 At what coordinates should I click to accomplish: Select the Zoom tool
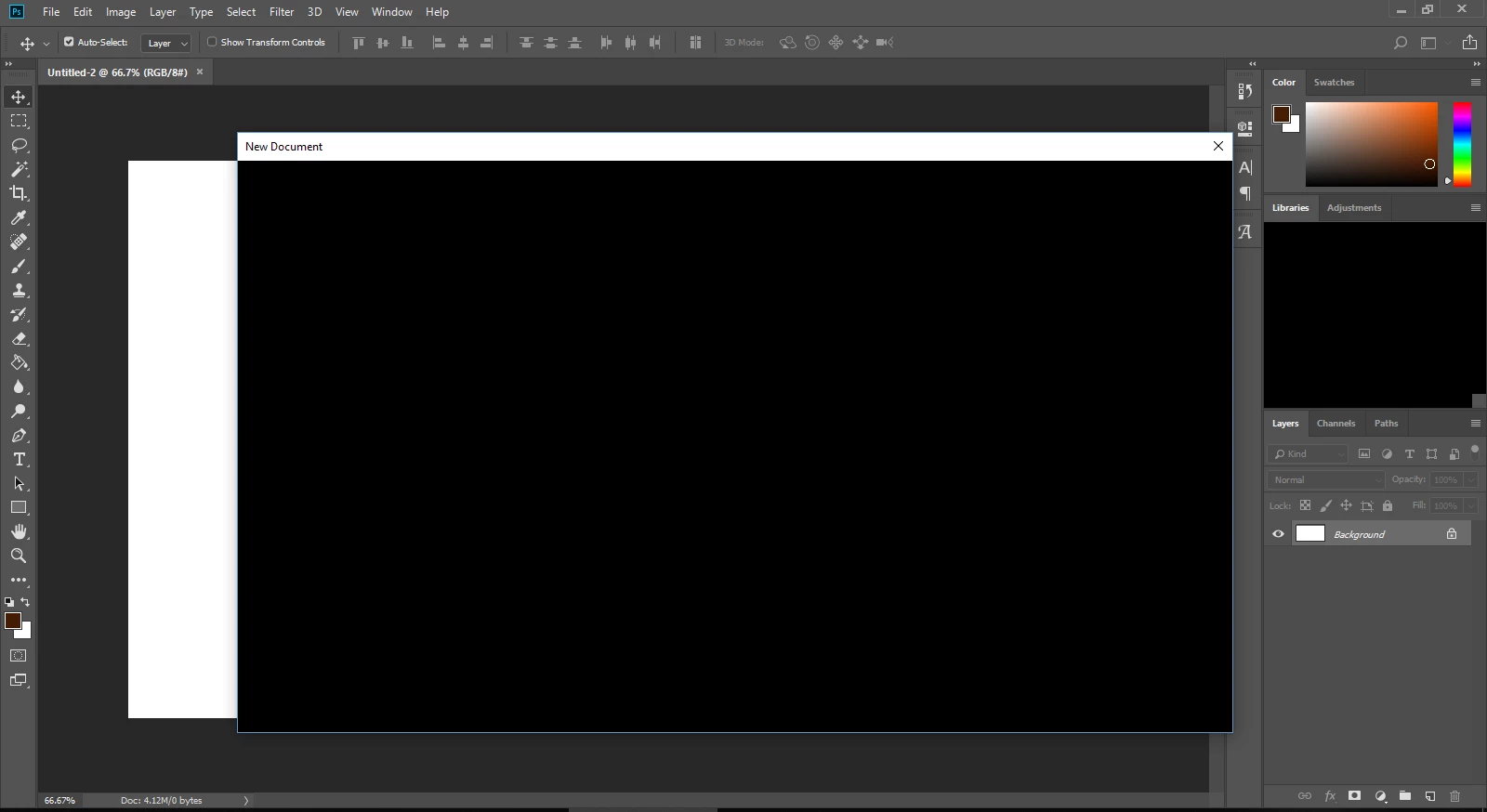19,556
